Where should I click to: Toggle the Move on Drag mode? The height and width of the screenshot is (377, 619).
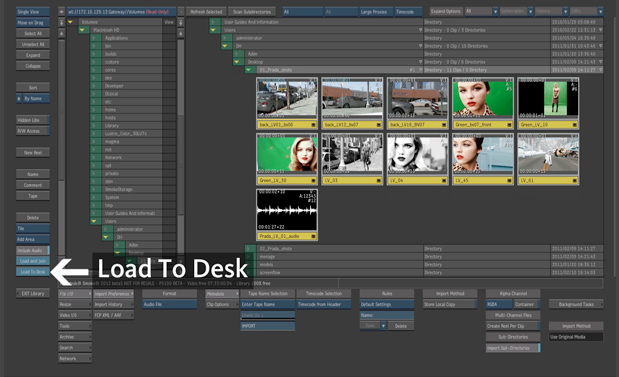click(33, 23)
